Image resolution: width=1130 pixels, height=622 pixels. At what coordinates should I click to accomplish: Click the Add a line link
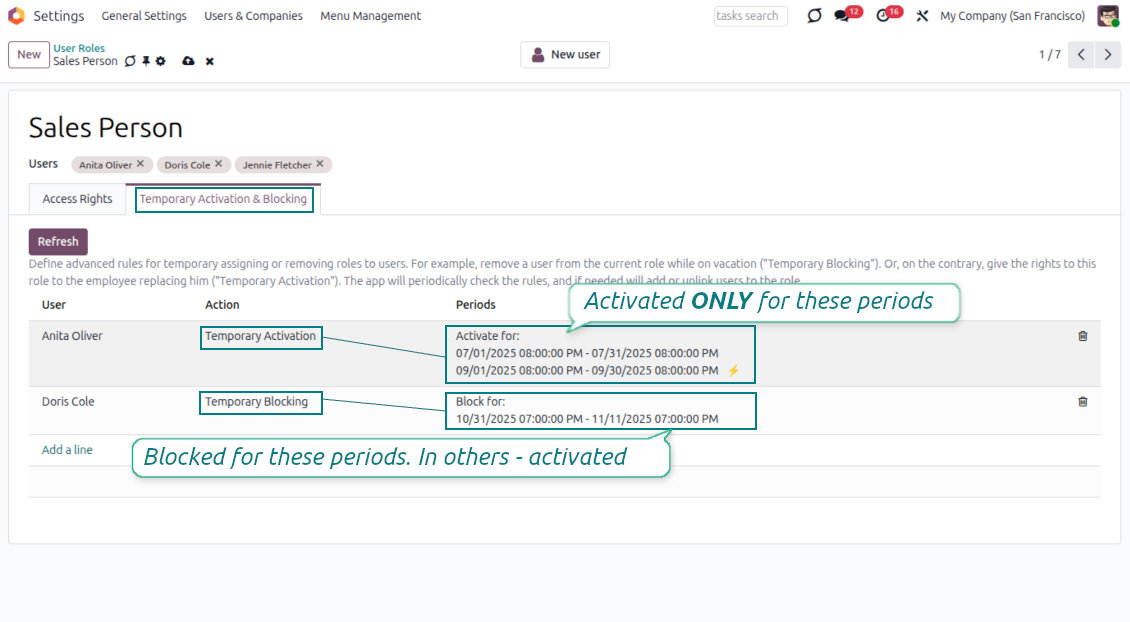pyautogui.click(x=67, y=450)
